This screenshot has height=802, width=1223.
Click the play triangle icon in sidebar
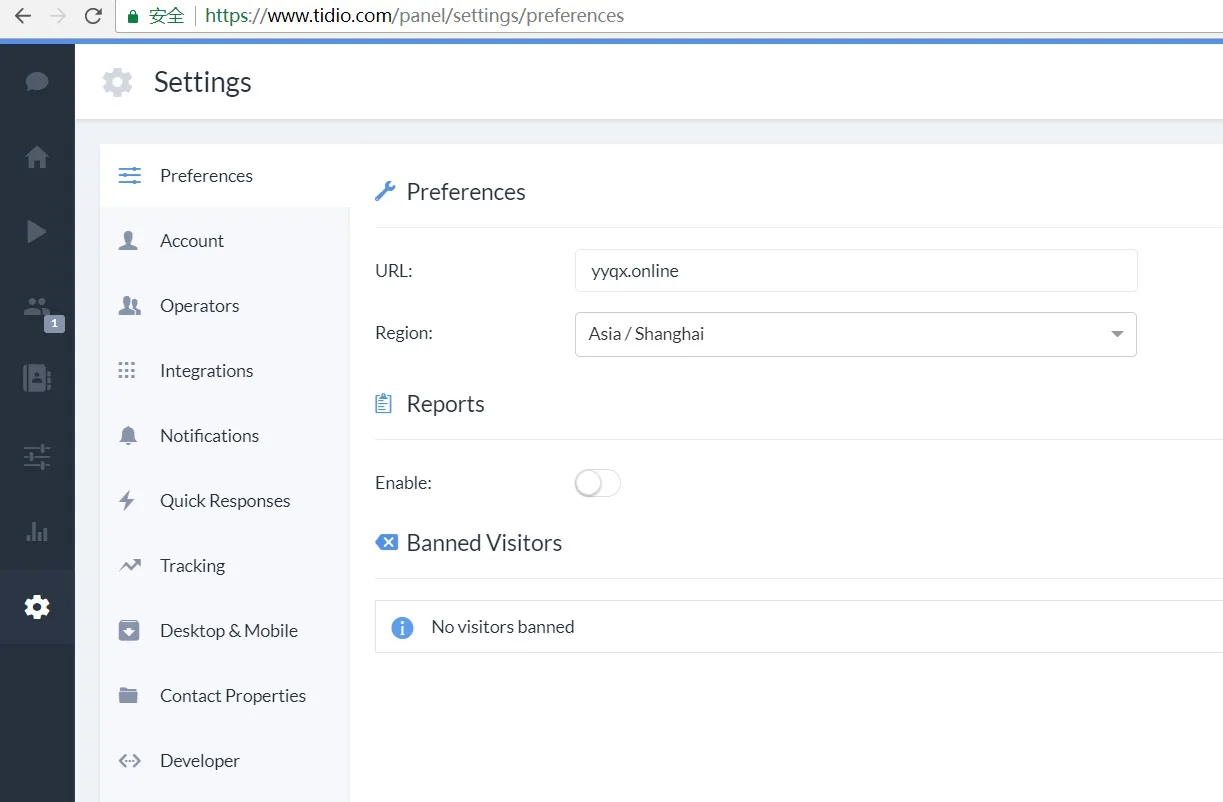pyautogui.click(x=37, y=232)
